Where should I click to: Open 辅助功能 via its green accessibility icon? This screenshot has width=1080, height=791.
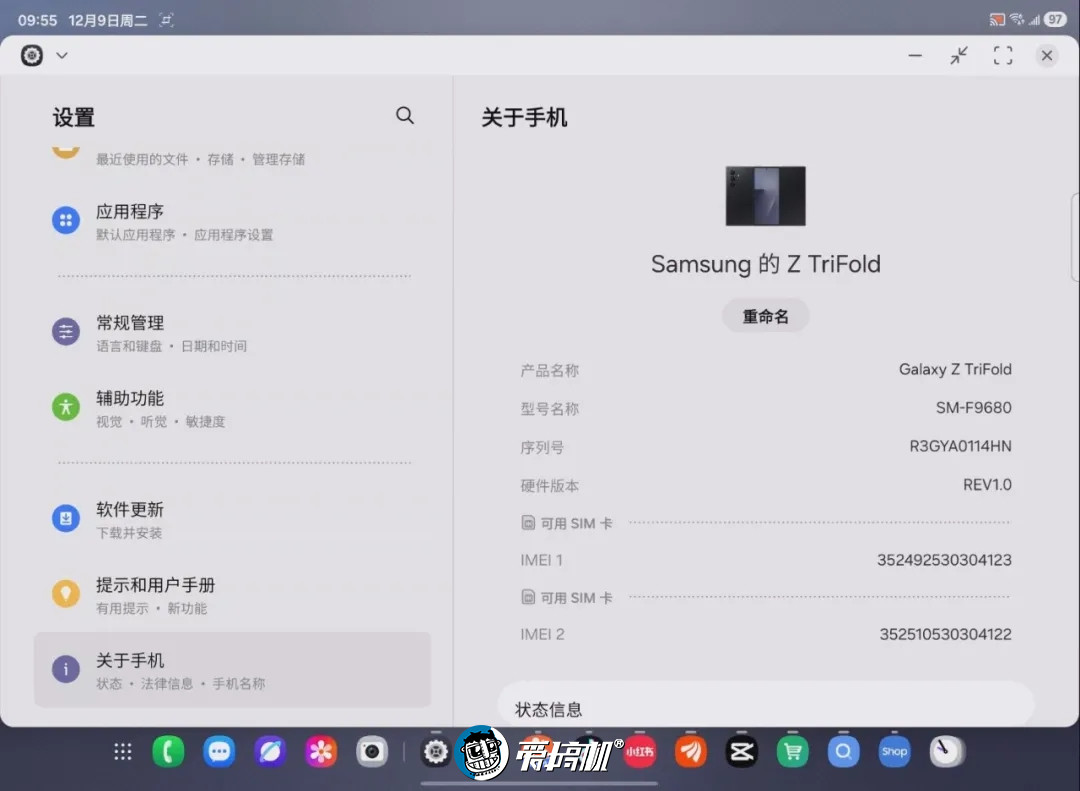(66, 407)
